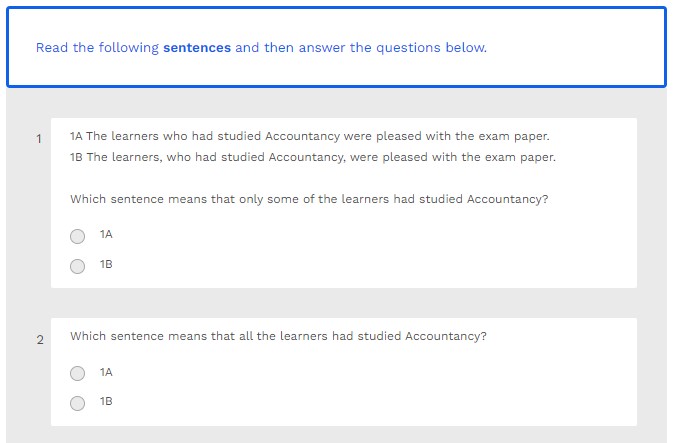This screenshot has width=677, height=443.
Task: Select the 1B radio button for question 1
Action: click(x=78, y=266)
